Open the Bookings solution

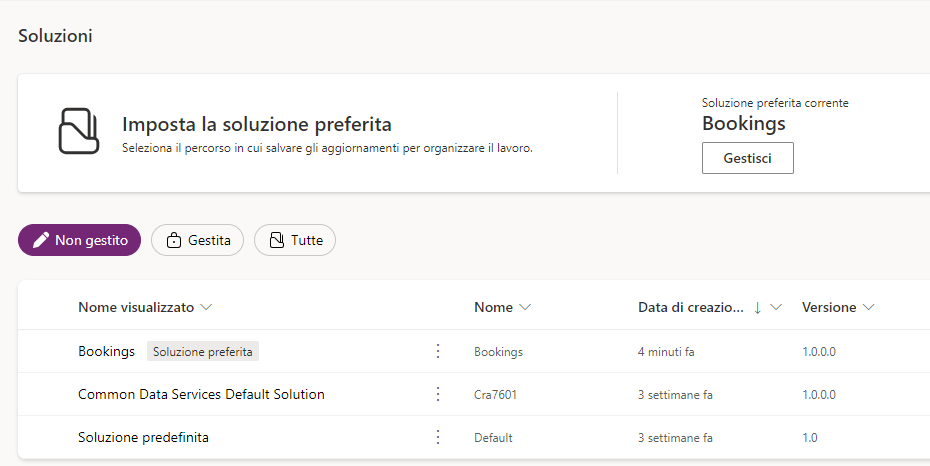tap(106, 351)
